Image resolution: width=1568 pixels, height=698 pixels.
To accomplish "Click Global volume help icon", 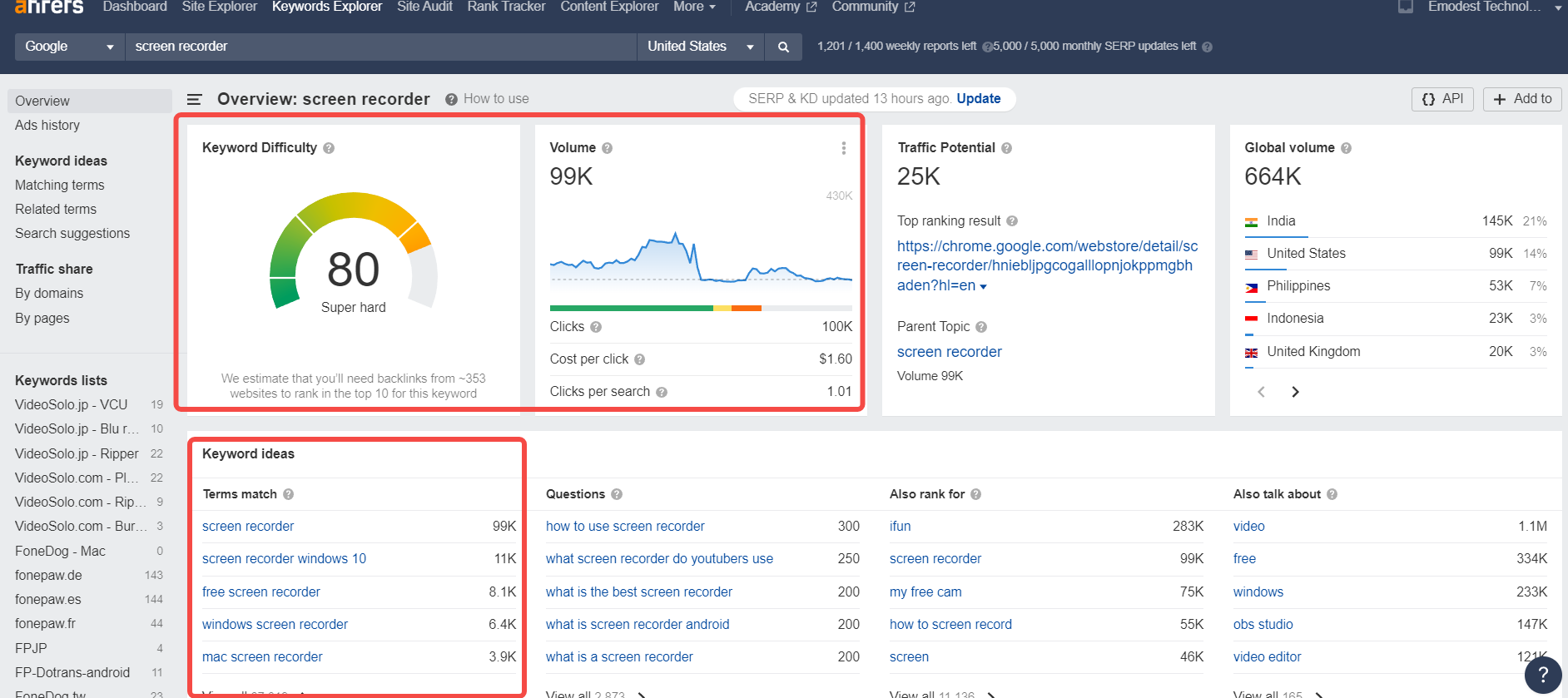I will (1347, 148).
